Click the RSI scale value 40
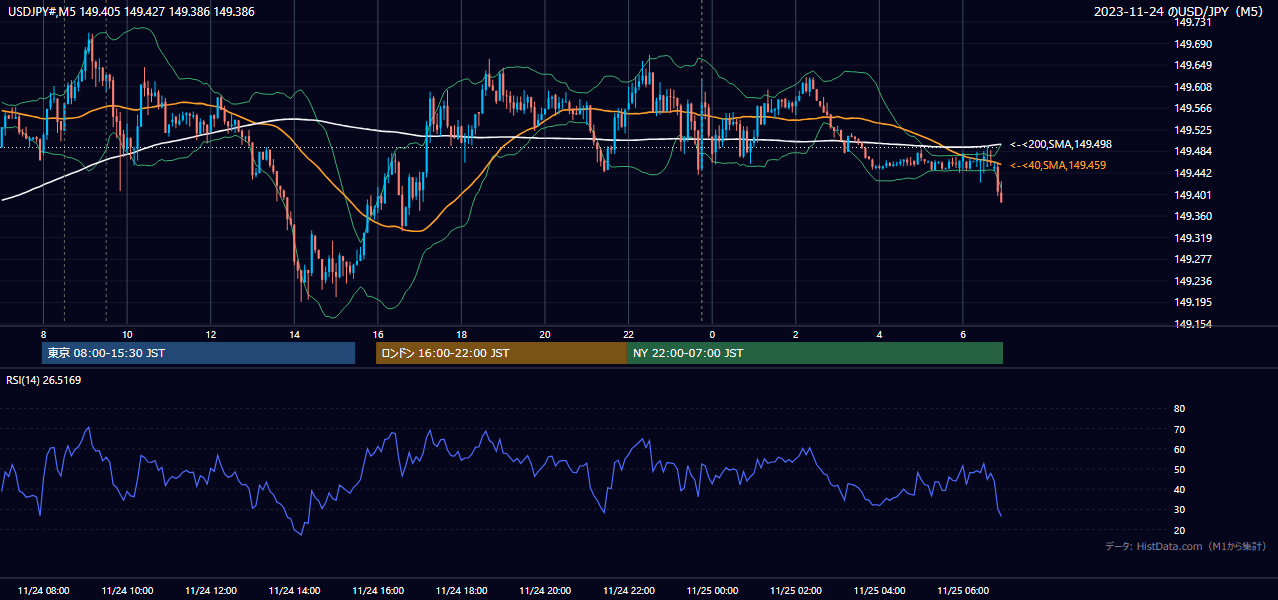This screenshot has width=1278, height=600. [1179, 489]
